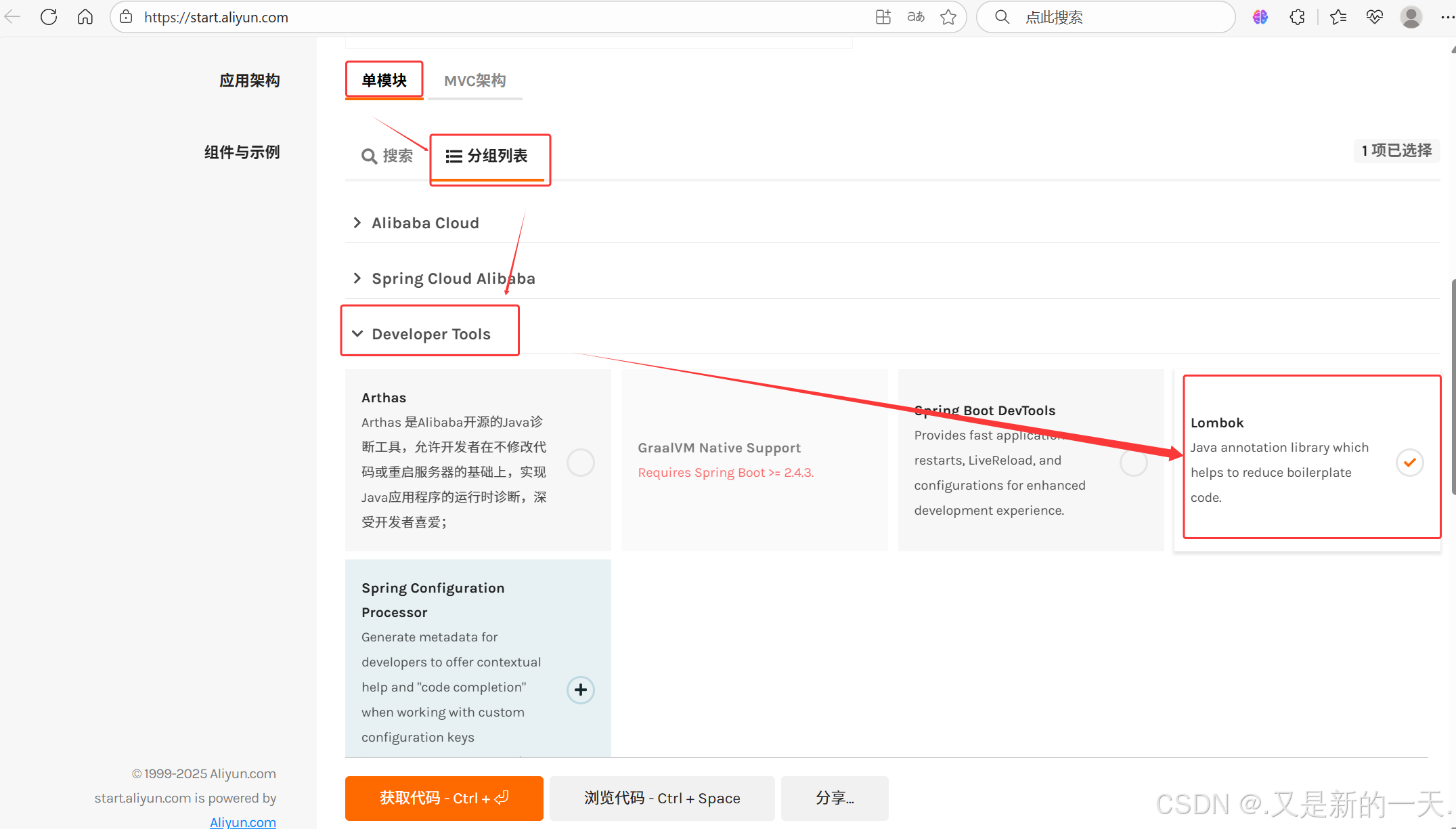Image resolution: width=1456 pixels, height=829 pixels.
Task: Open the Copilot colorful brain icon
Action: click(x=1260, y=17)
